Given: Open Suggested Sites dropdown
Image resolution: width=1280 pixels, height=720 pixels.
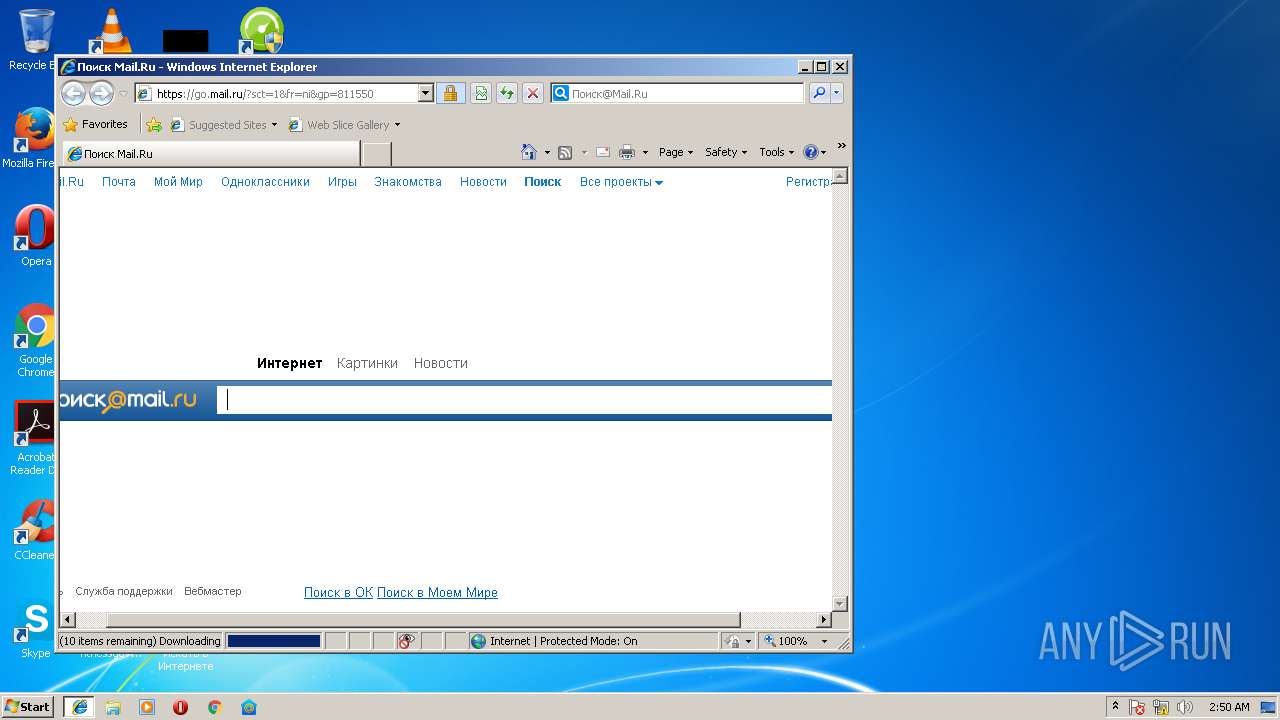Looking at the screenshot, I should pyautogui.click(x=224, y=125).
